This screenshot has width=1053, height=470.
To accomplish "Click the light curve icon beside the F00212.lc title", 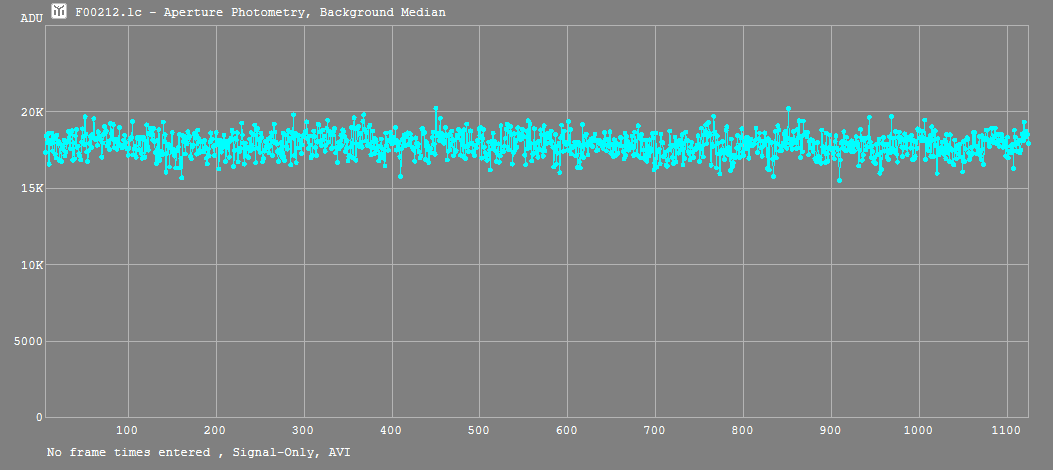I will [x=60, y=12].
